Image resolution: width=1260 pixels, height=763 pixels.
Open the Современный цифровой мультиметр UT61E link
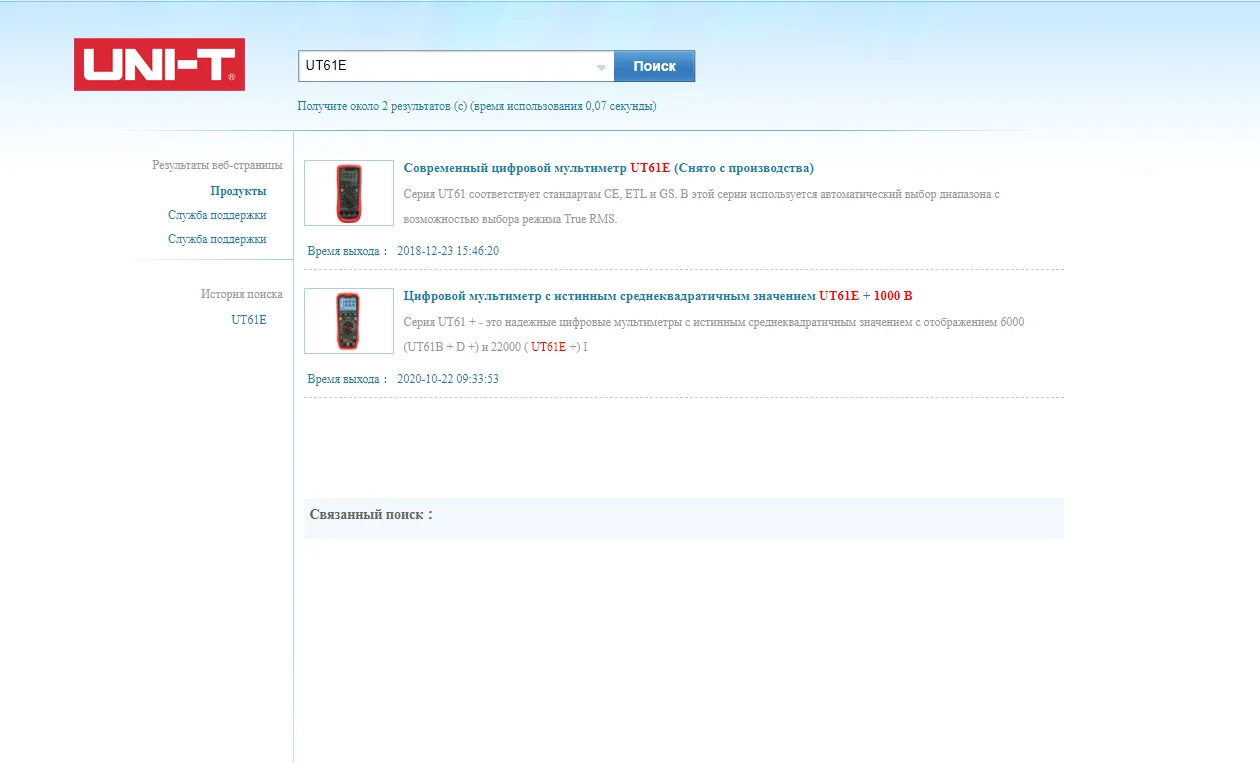[x=609, y=168]
